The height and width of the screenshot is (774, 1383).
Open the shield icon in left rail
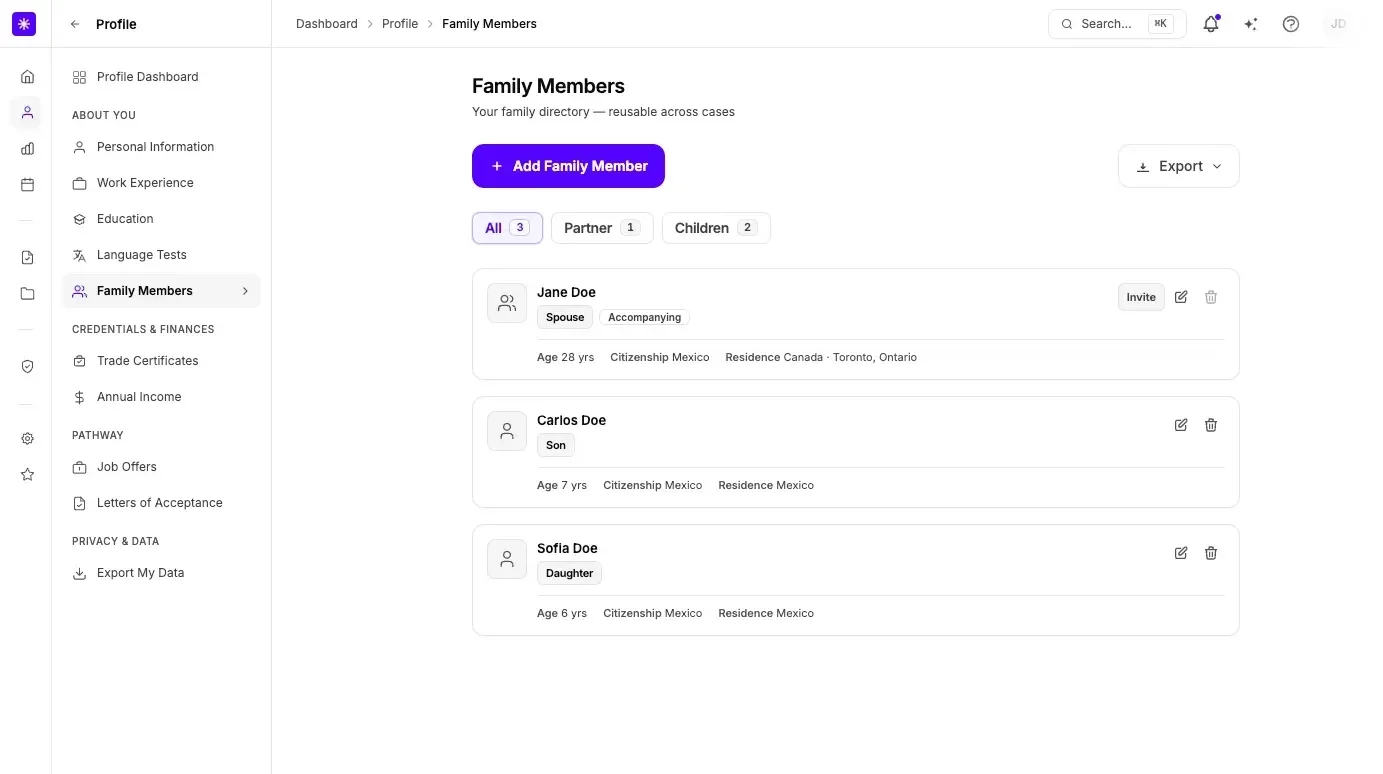pyautogui.click(x=27, y=367)
